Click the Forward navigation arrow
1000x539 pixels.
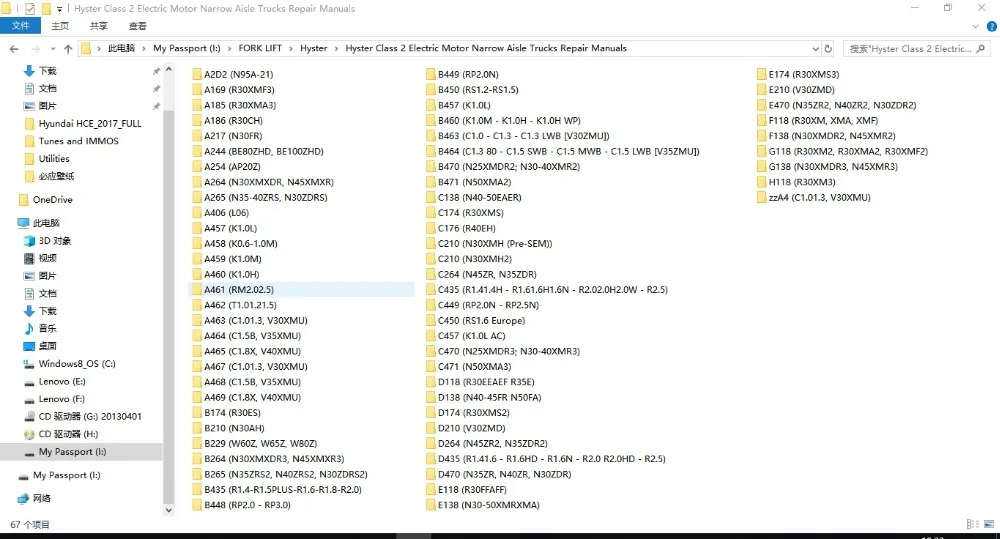36,48
